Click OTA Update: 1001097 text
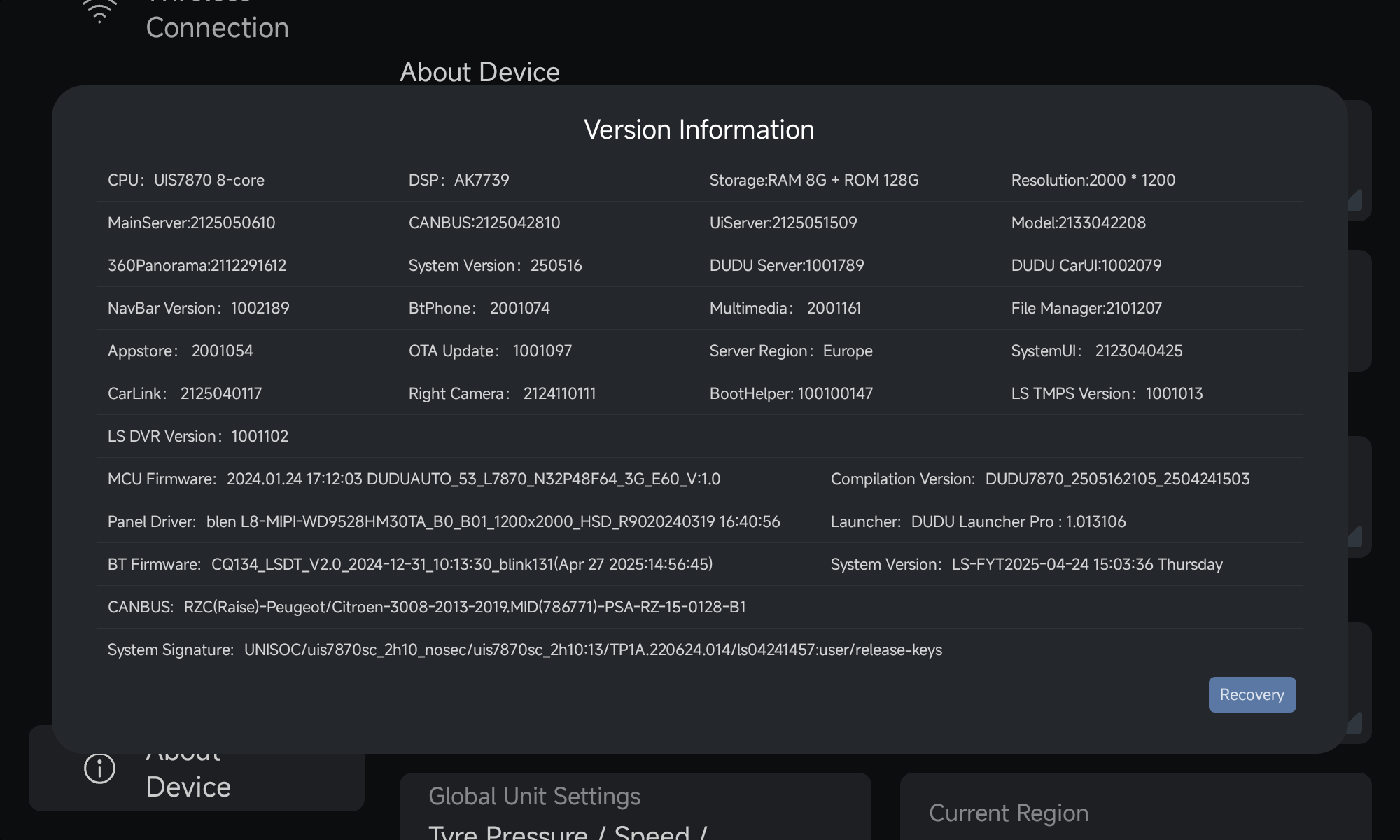Image resolution: width=1400 pixels, height=840 pixels. click(491, 351)
